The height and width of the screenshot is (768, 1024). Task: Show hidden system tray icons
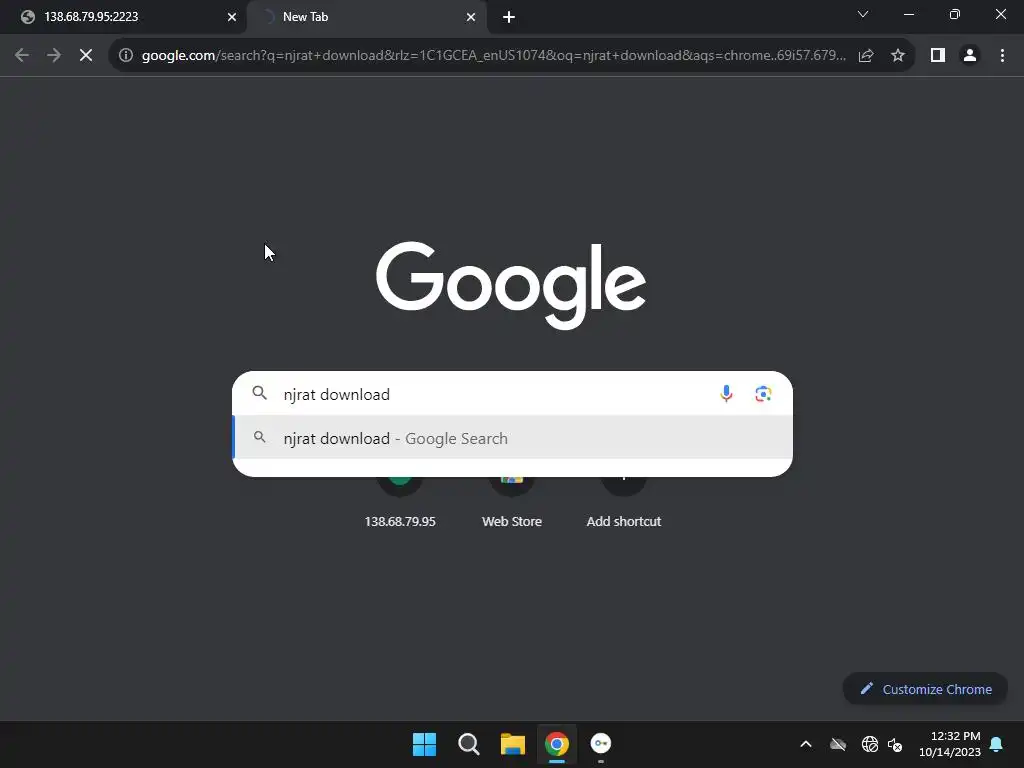click(x=806, y=744)
